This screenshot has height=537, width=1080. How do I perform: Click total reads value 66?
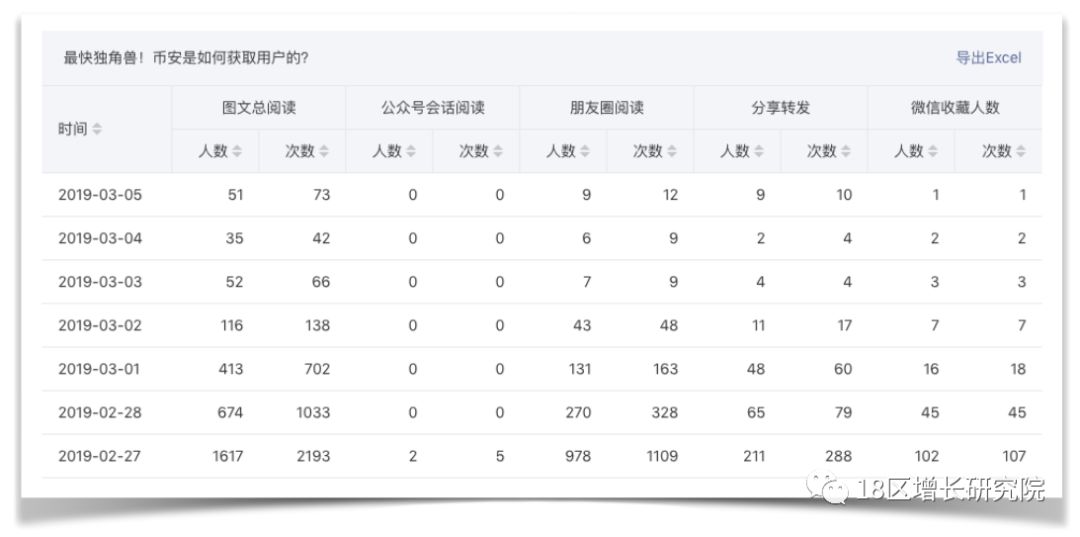point(321,282)
